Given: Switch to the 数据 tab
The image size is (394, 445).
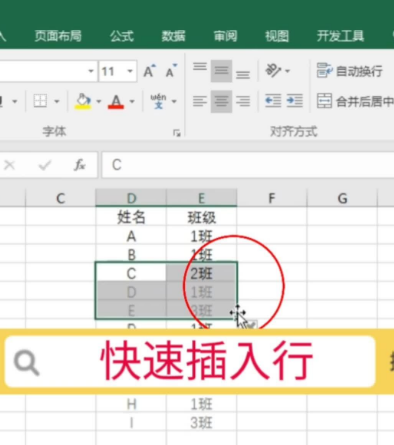Looking at the screenshot, I should [x=173, y=36].
